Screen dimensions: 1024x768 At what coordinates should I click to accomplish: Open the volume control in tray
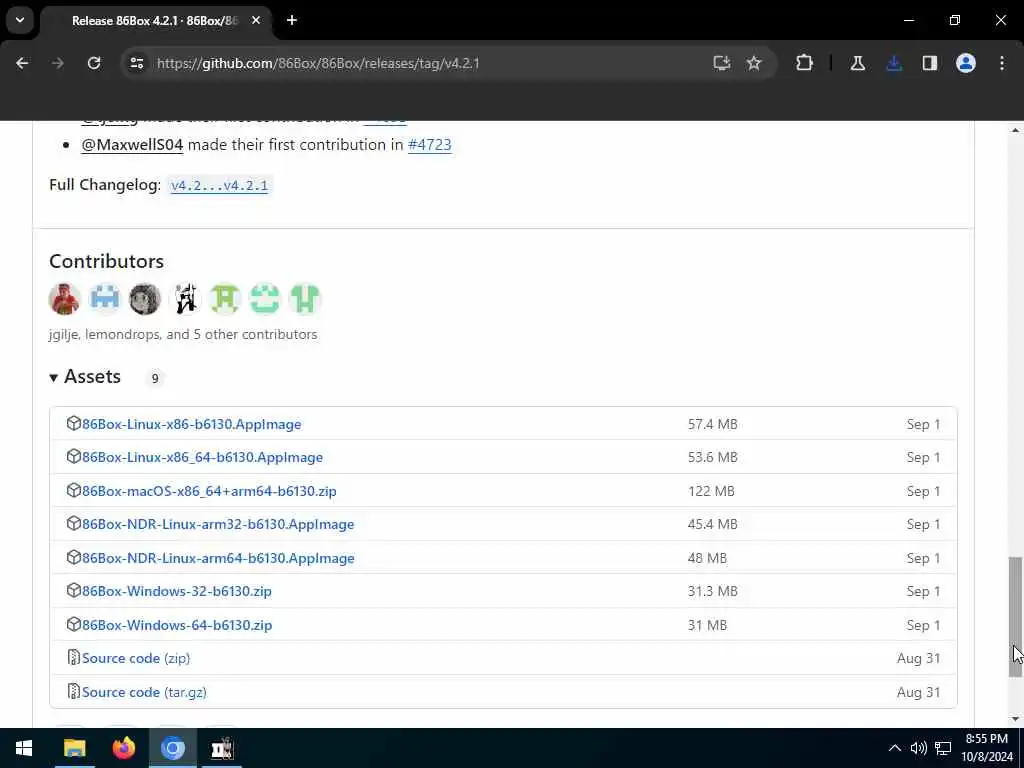coord(919,748)
